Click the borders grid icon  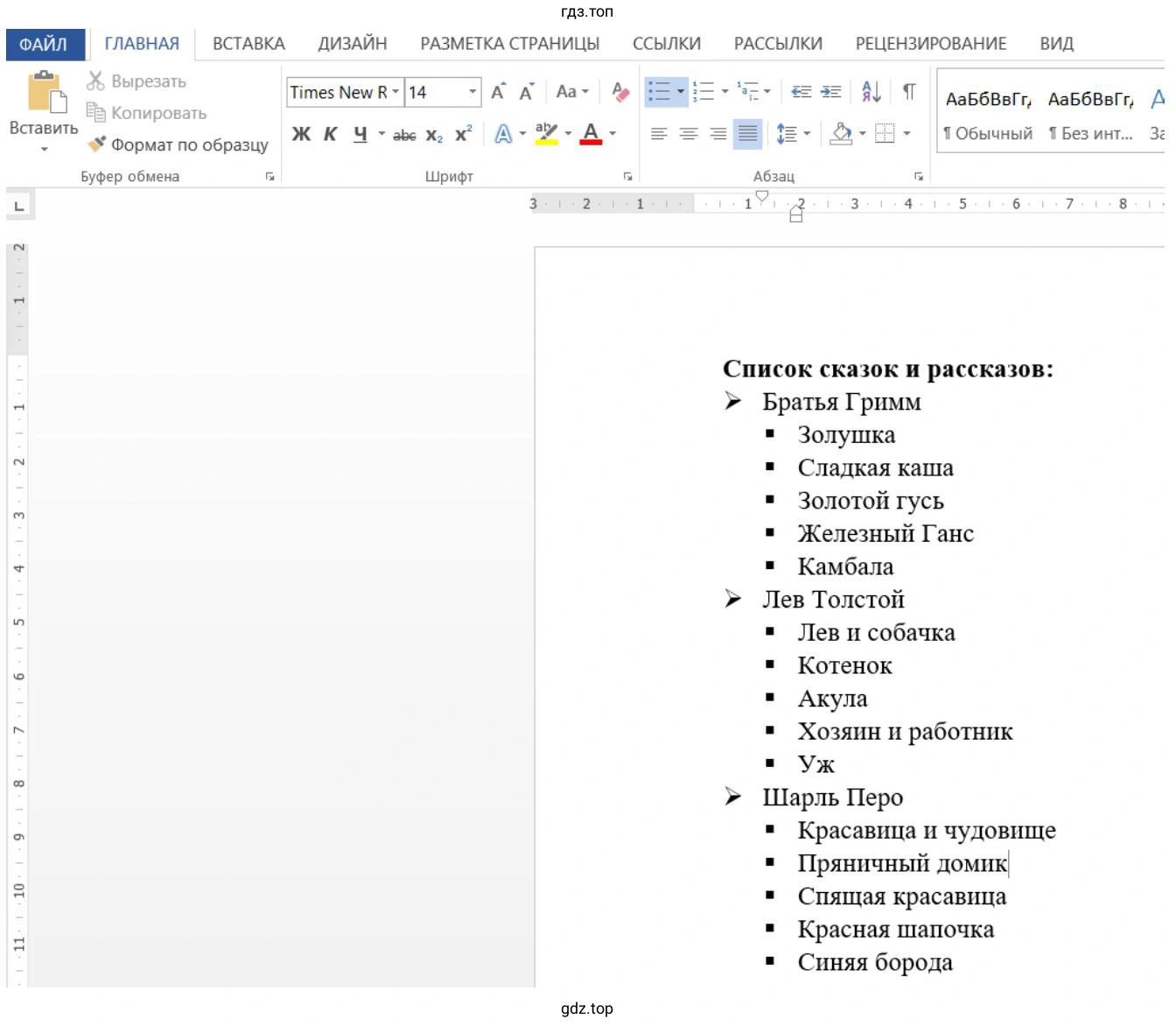point(885,134)
